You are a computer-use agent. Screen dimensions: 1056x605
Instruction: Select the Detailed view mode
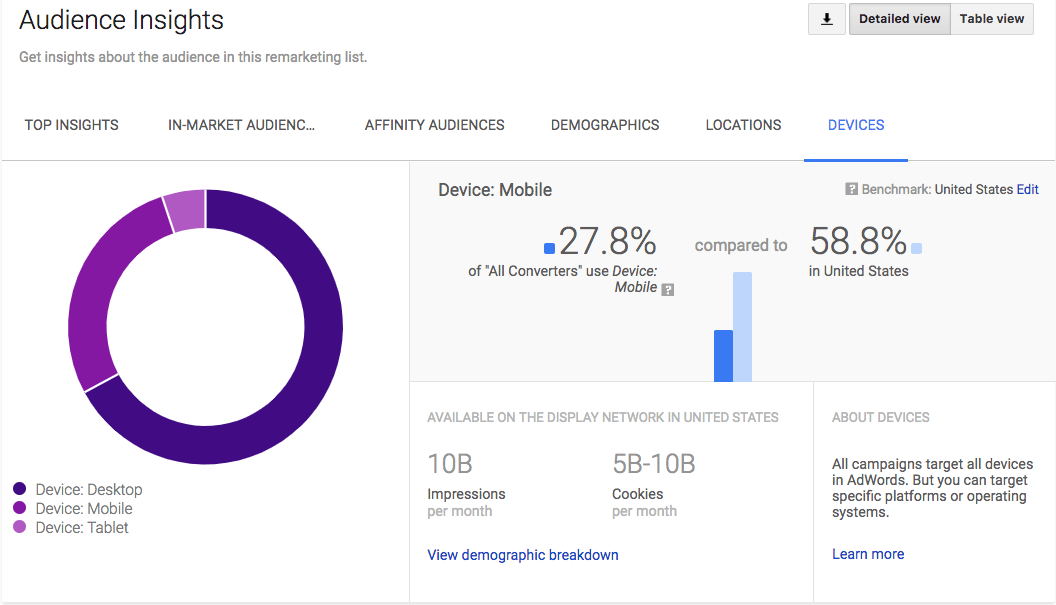[898, 18]
